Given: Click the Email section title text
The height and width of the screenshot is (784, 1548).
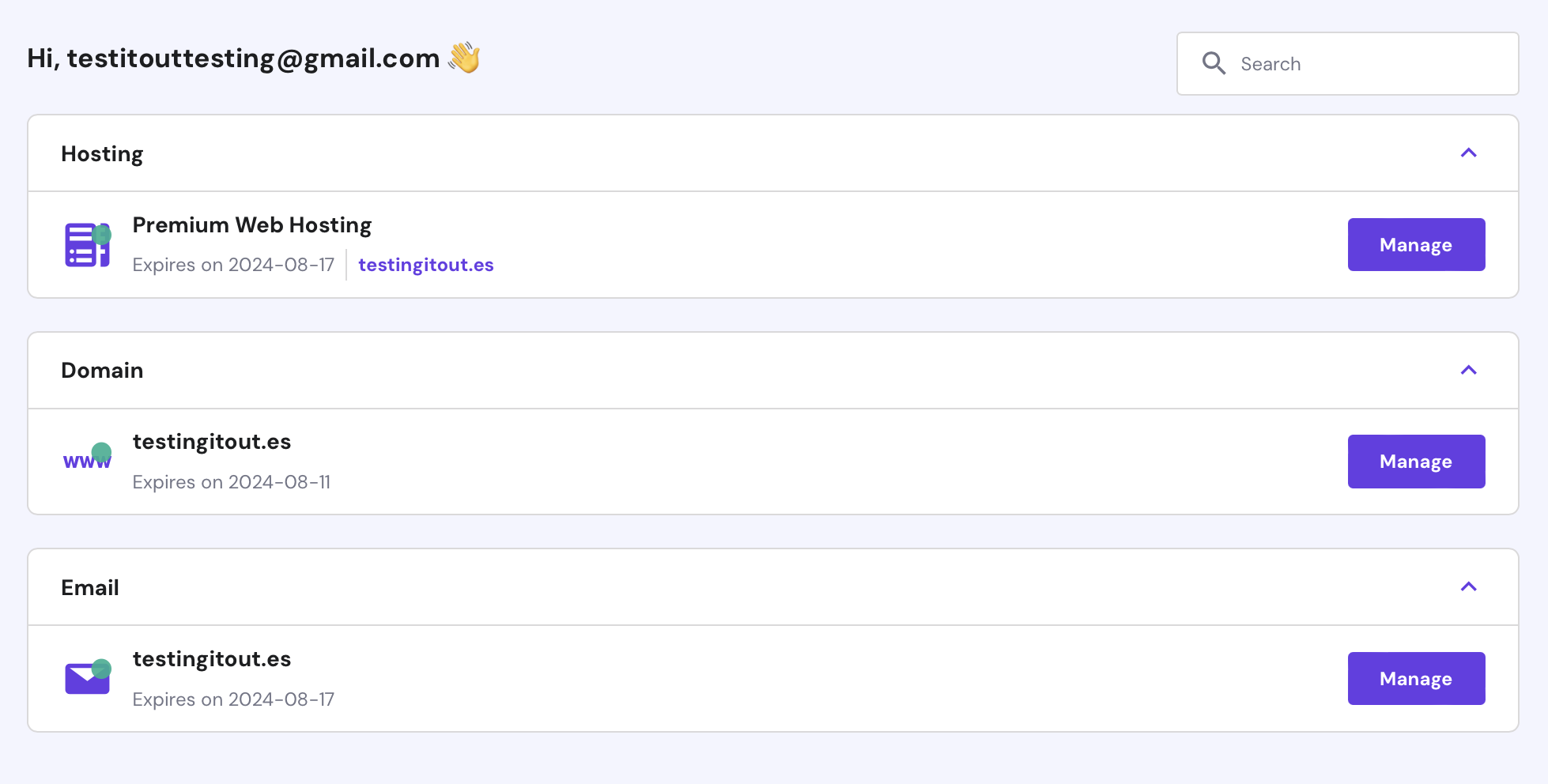Looking at the screenshot, I should click(x=90, y=588).
